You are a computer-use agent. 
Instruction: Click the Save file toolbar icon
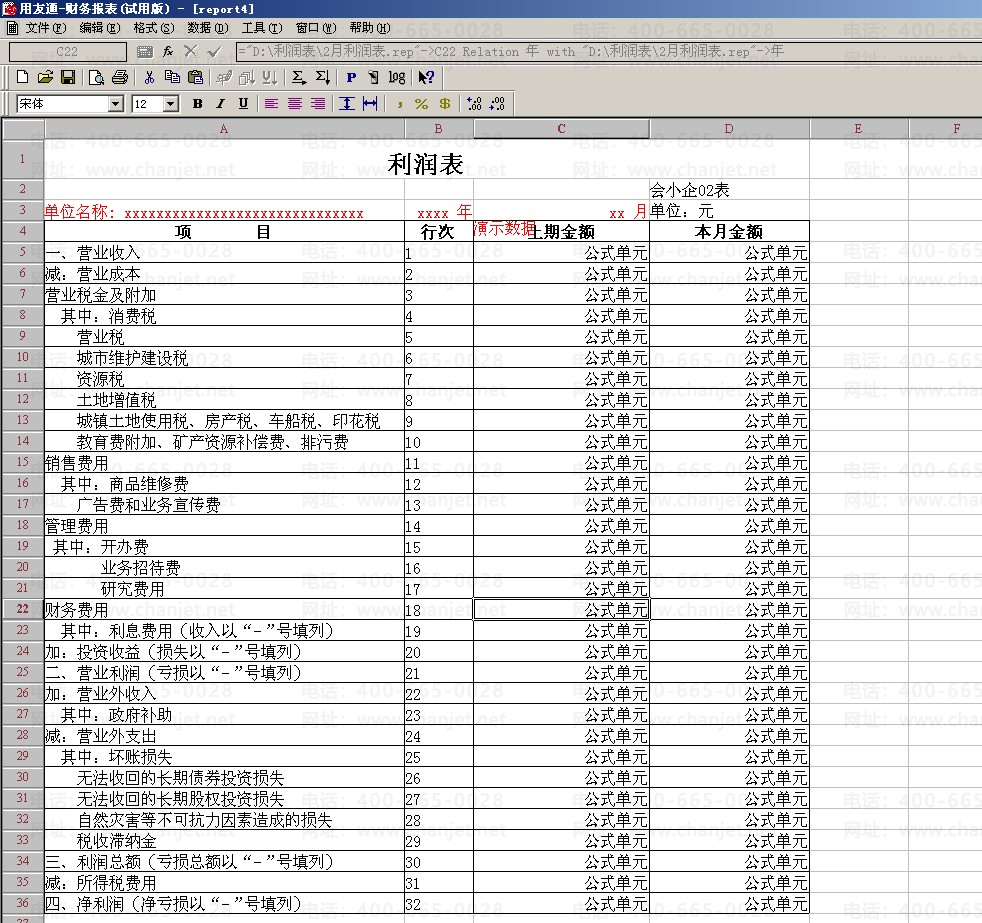[68, 77]
